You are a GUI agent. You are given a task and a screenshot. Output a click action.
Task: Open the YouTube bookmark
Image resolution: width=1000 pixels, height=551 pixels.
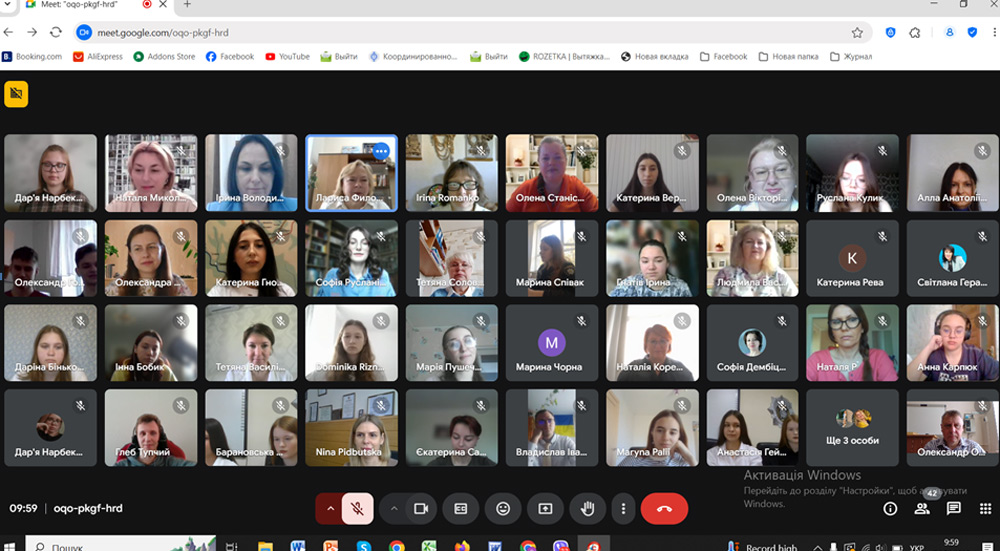pyautogui.click(x=287, y=57)
